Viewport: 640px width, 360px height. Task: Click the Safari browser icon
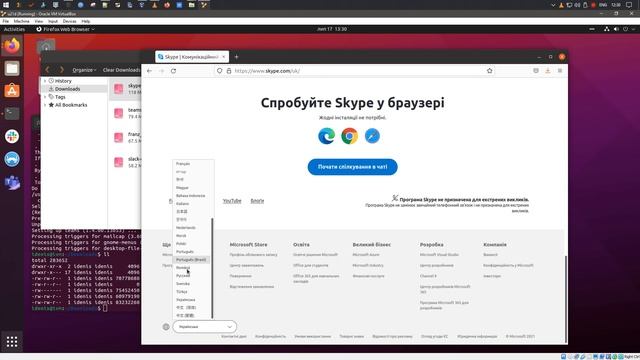pos(372,136)
